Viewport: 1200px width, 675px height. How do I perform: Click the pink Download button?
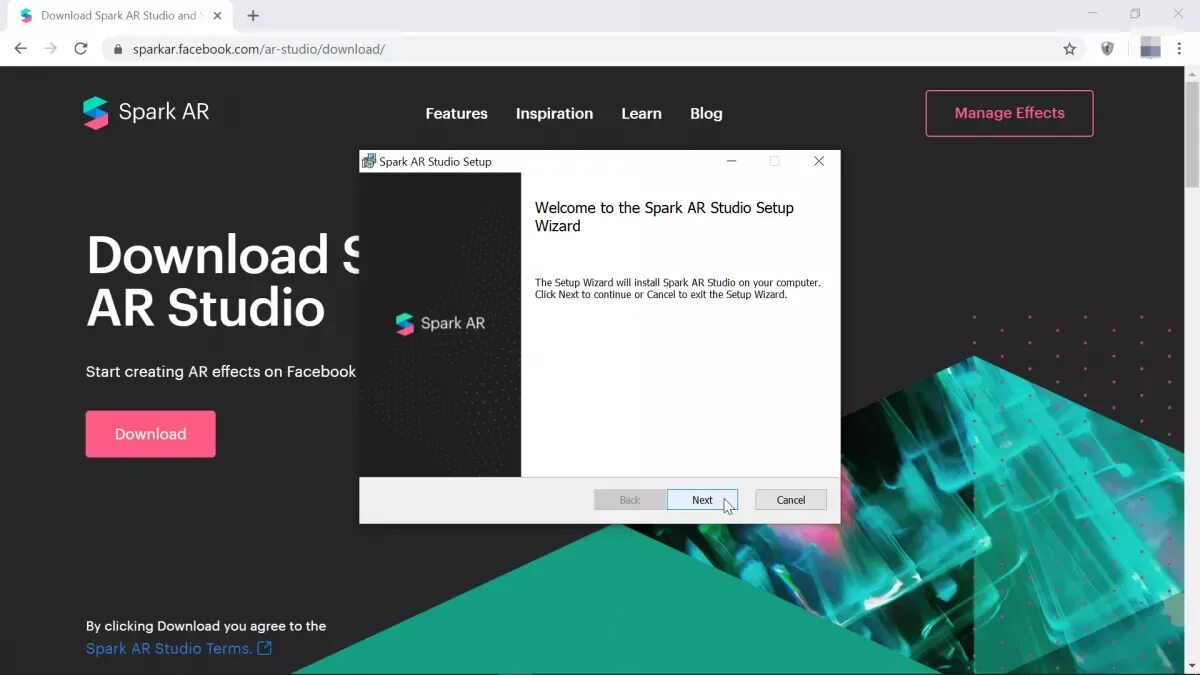[150, 434]
